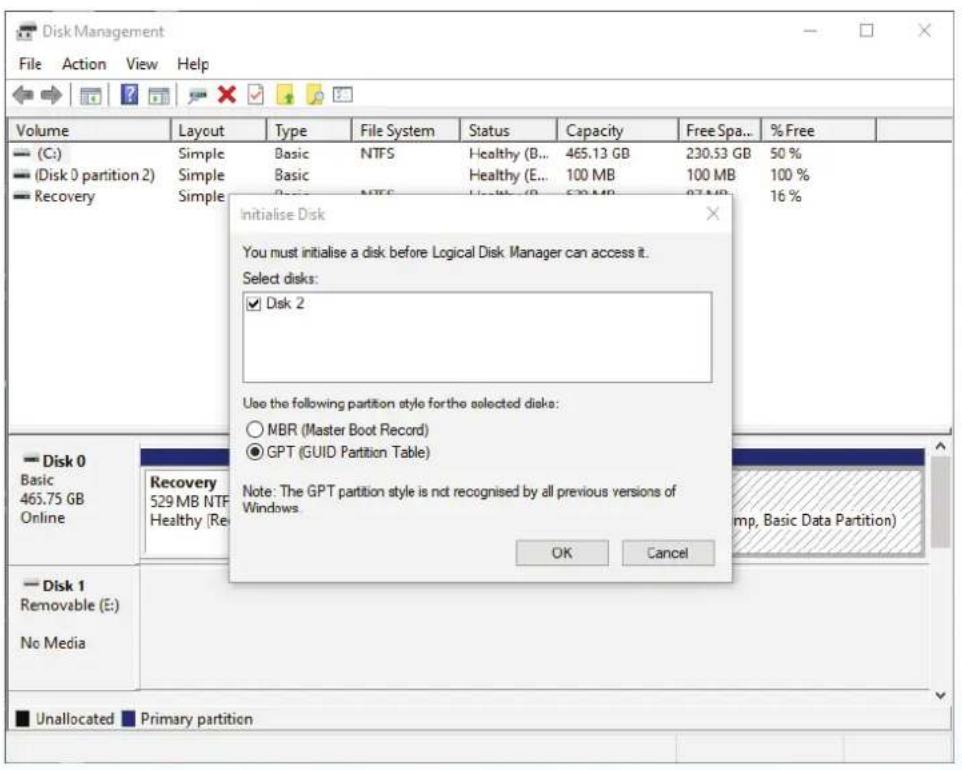Click the drive icon beside Recovery volume
The image size is (962, 770).
tap(22, 196)
